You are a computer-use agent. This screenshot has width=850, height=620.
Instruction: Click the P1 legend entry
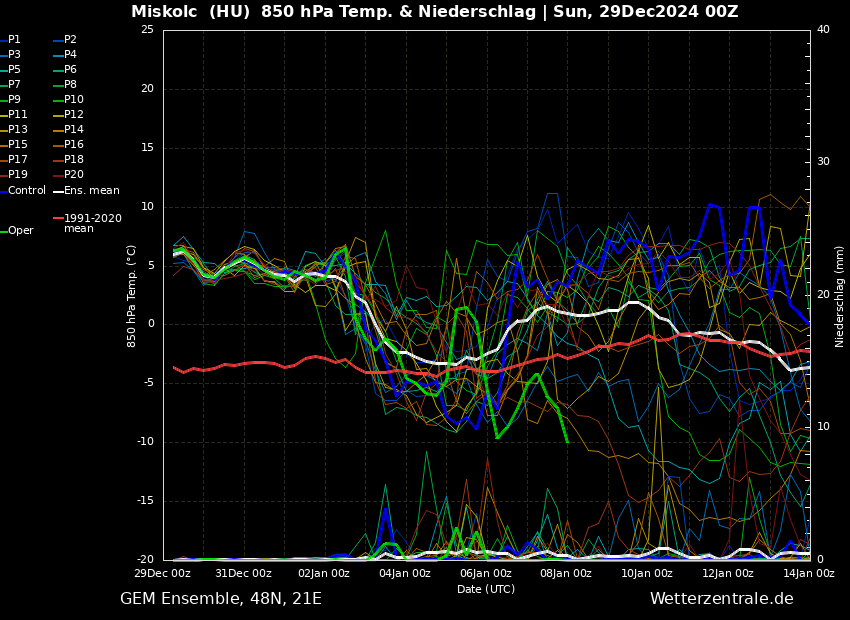click(14, 40)
